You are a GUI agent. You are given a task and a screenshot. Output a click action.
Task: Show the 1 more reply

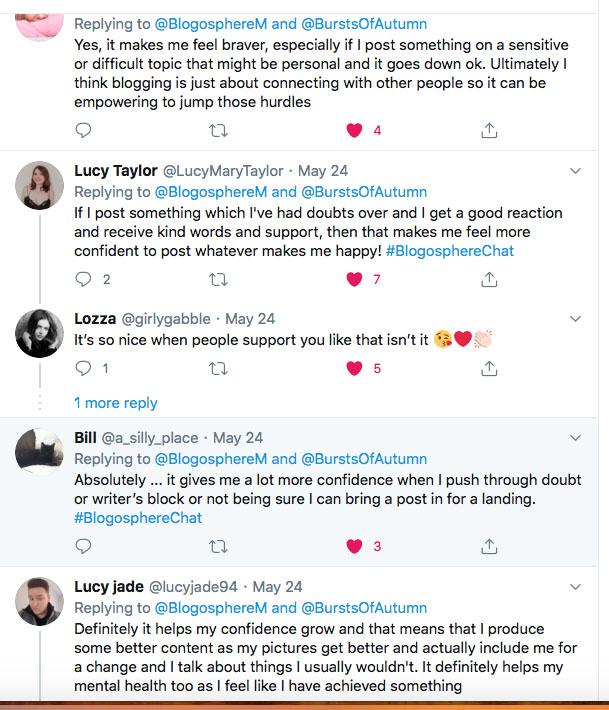(116, 403)
